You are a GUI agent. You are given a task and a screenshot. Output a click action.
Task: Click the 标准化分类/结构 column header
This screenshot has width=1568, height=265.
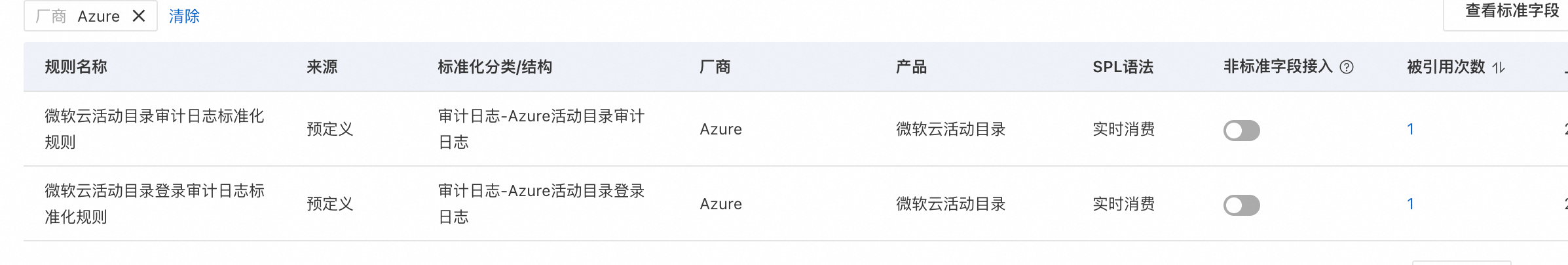point(495,67)
